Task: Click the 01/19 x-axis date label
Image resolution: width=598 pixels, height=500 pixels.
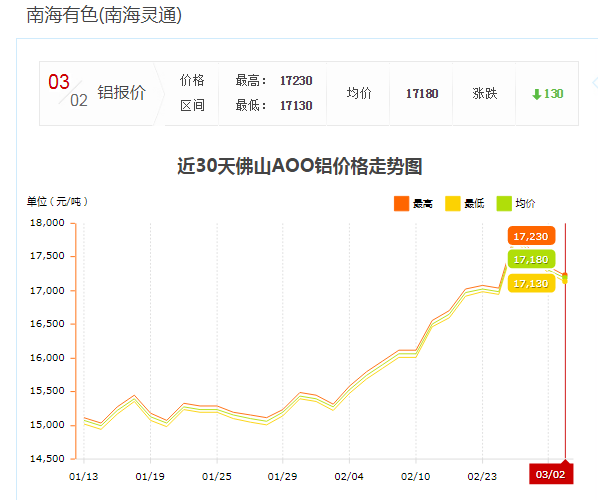Action: tap(150, 476)
